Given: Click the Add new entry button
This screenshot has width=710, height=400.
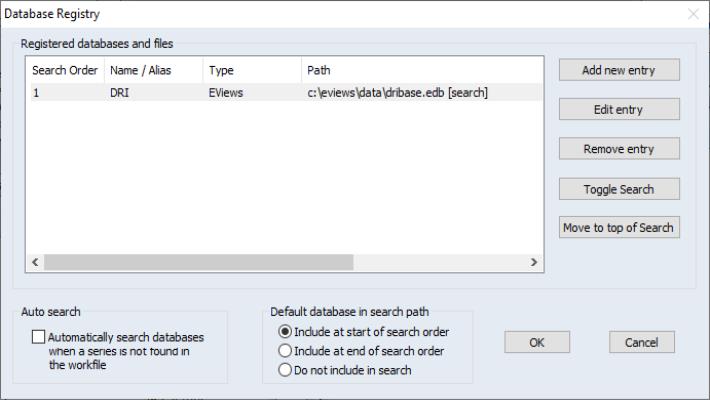Looking at the screenshot, I should point(619,70).
